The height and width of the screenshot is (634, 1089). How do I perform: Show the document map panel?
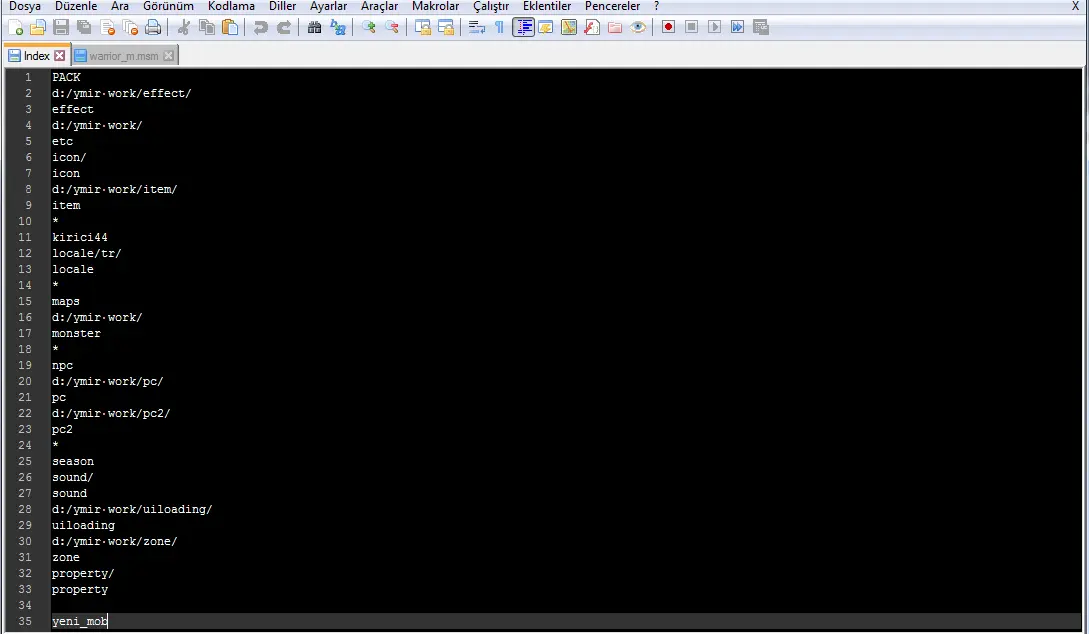click(569, 28)
